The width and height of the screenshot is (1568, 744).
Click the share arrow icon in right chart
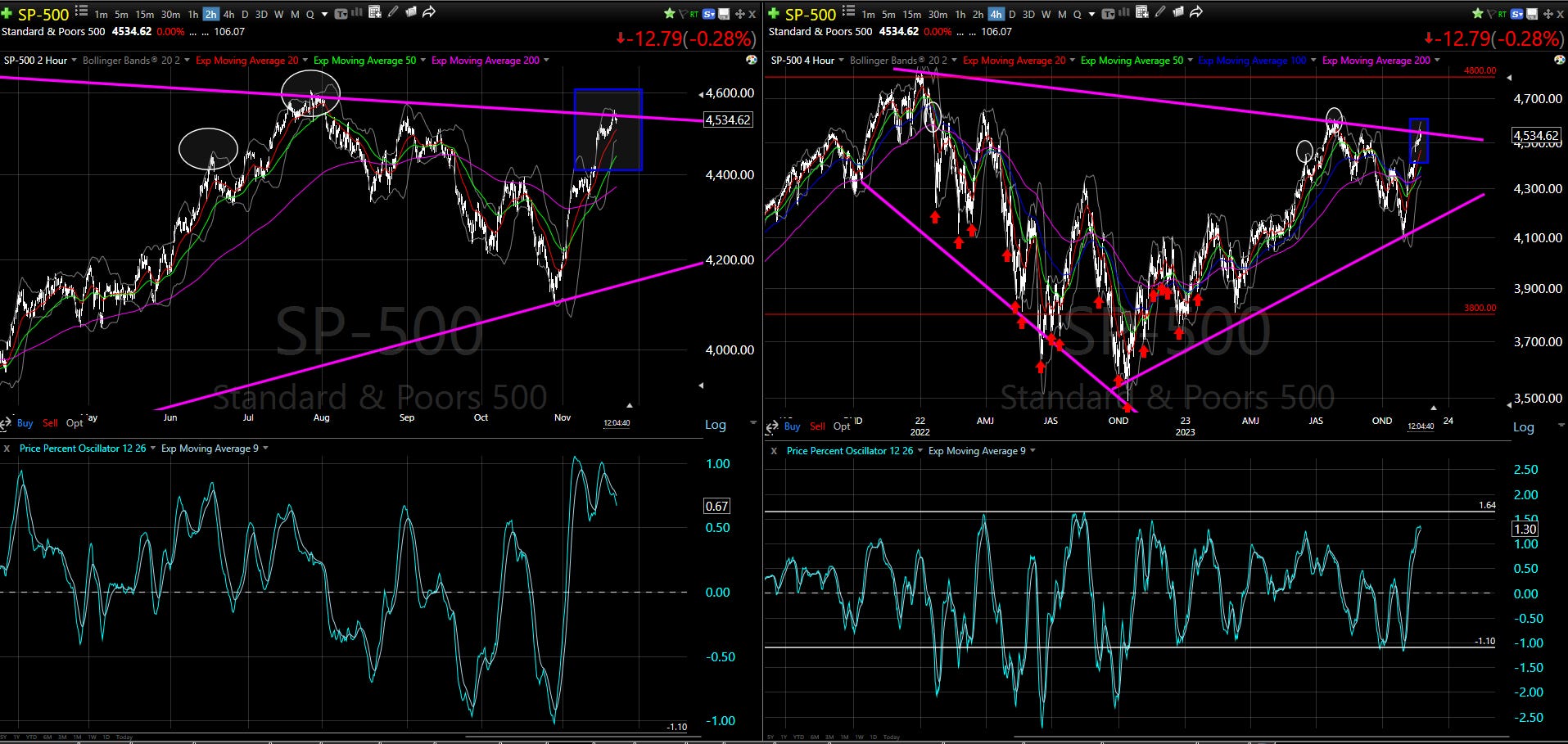[x=1196, y=12]
